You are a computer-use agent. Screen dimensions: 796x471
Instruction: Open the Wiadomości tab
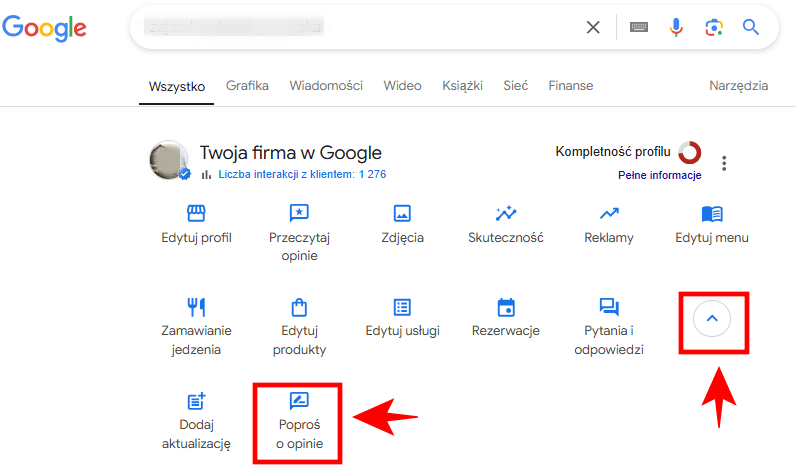(326, 85)
